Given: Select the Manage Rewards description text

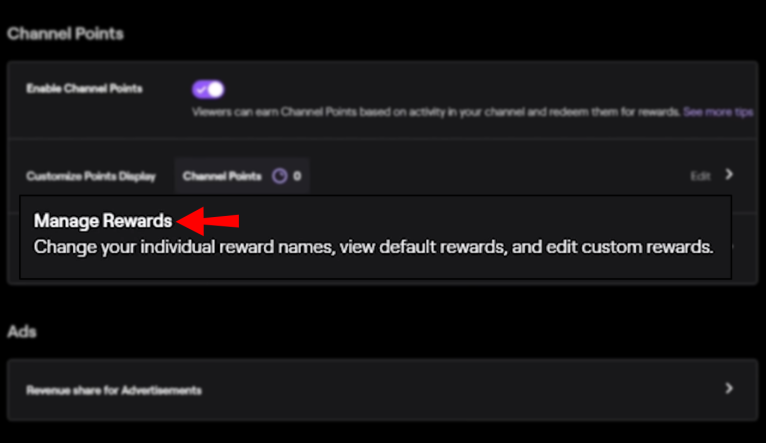Looking at the screenshot, I should [373, 247].
